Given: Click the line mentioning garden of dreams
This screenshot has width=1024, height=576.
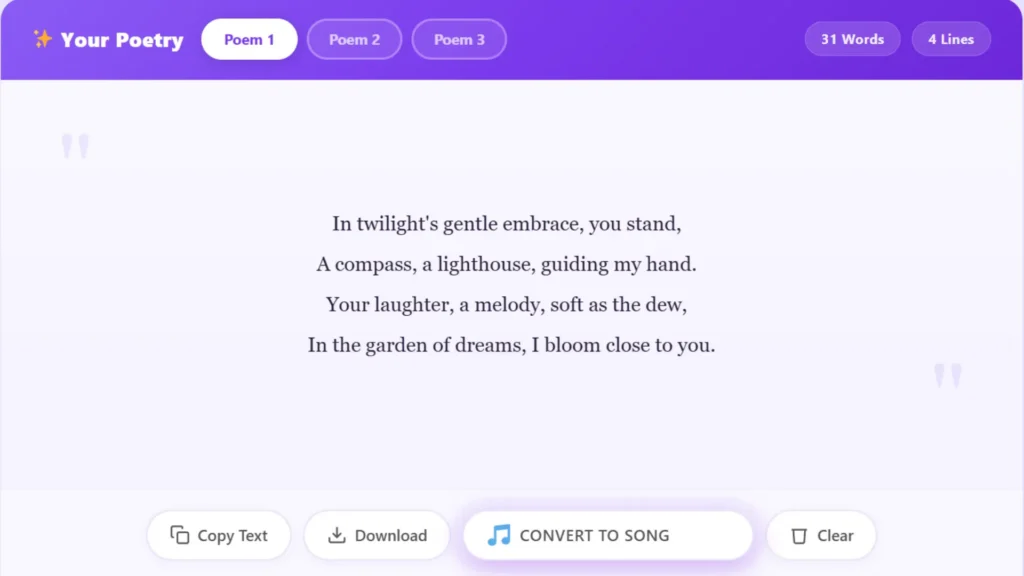Looking at the screenshot, I should point(510,345).
